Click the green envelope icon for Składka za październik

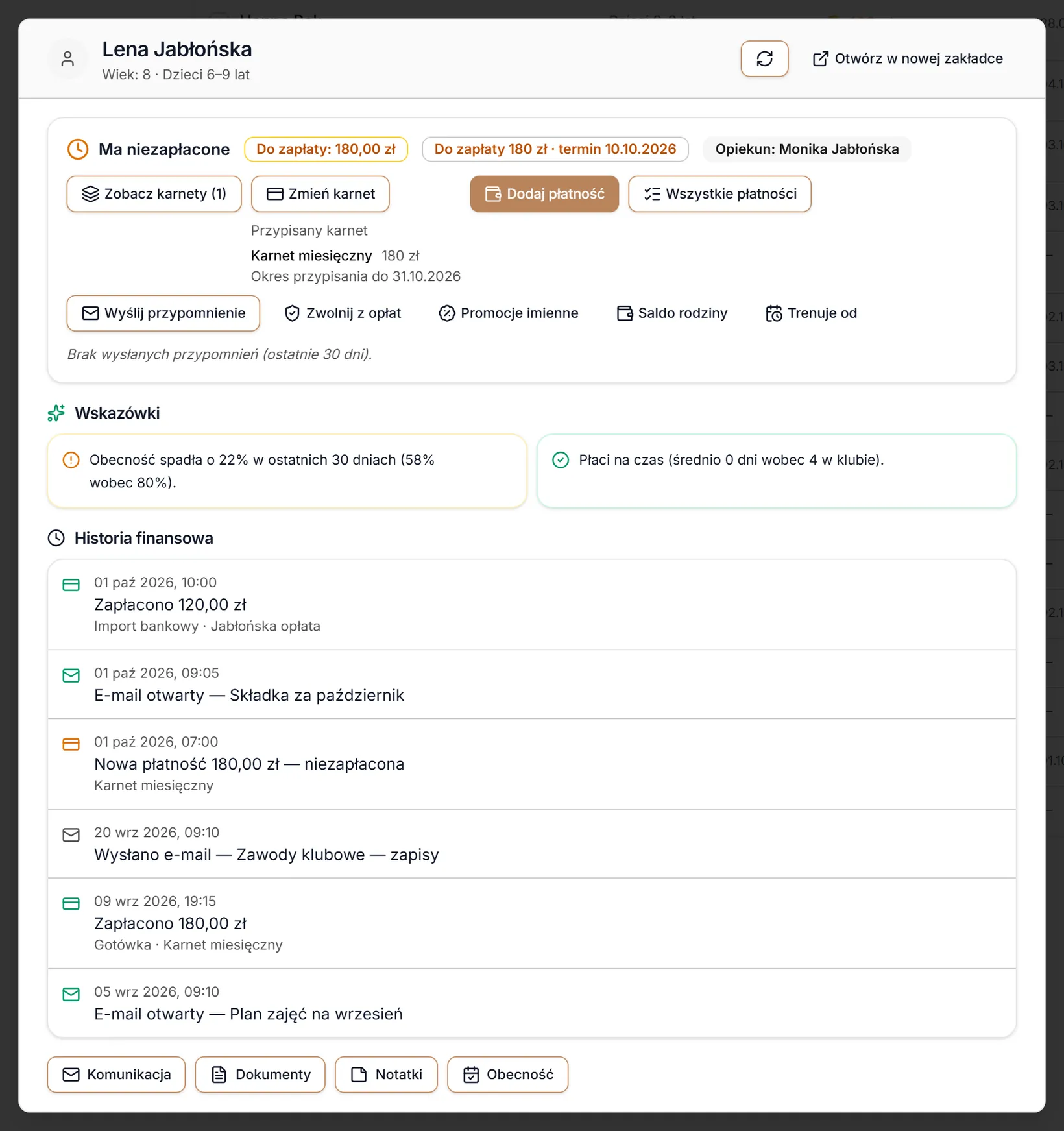71,675
